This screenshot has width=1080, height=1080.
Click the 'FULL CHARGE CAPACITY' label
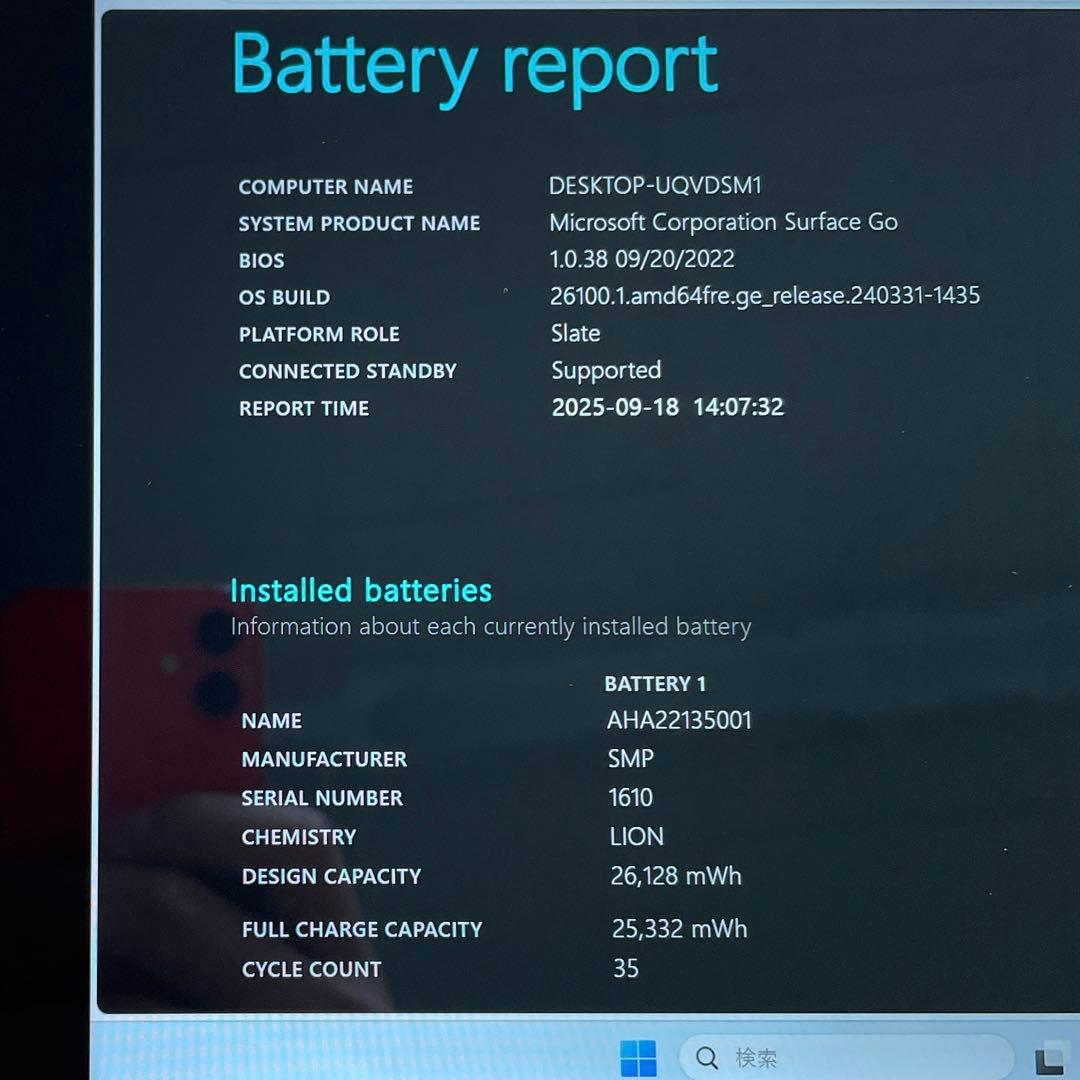[362, 930]
